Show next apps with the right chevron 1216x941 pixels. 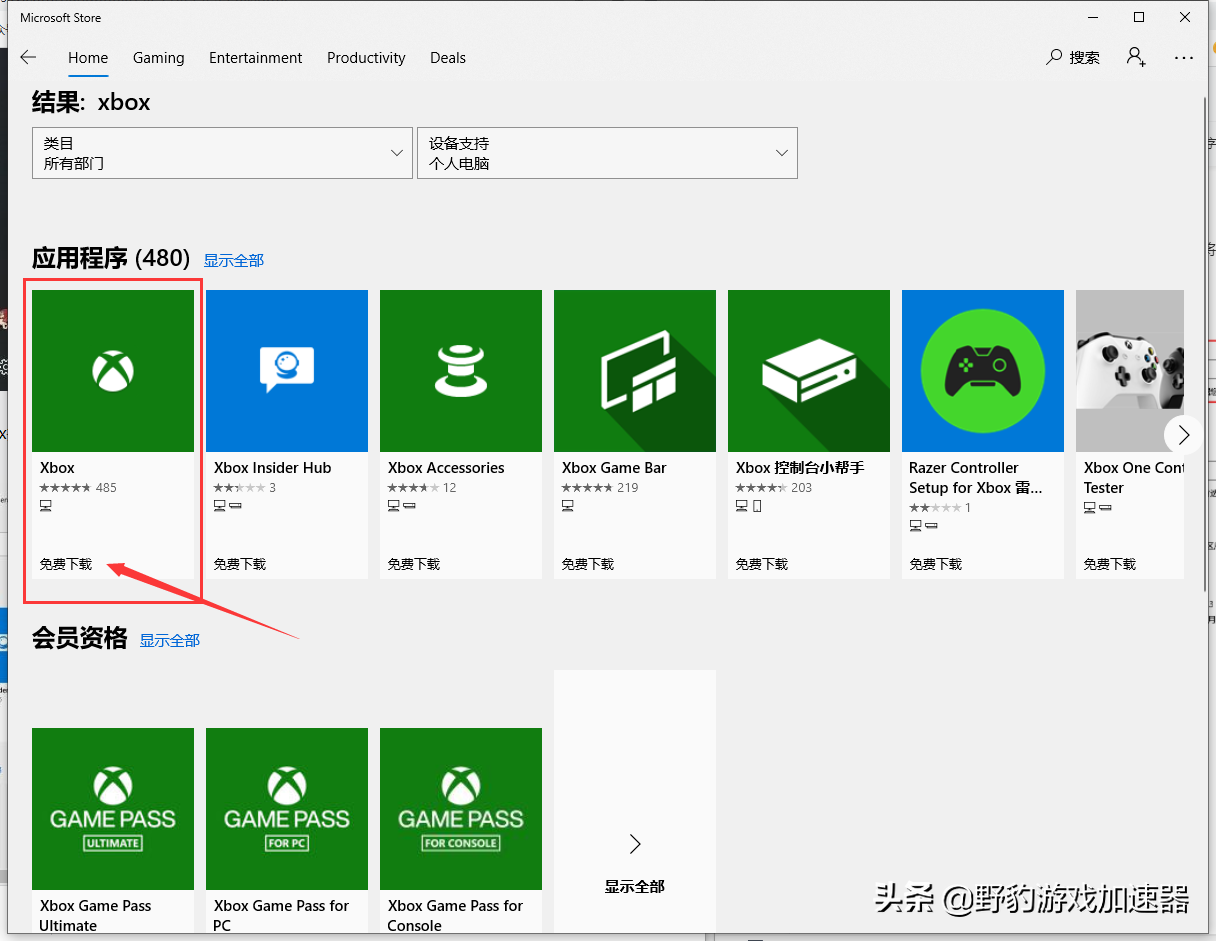pos(1184,434)
